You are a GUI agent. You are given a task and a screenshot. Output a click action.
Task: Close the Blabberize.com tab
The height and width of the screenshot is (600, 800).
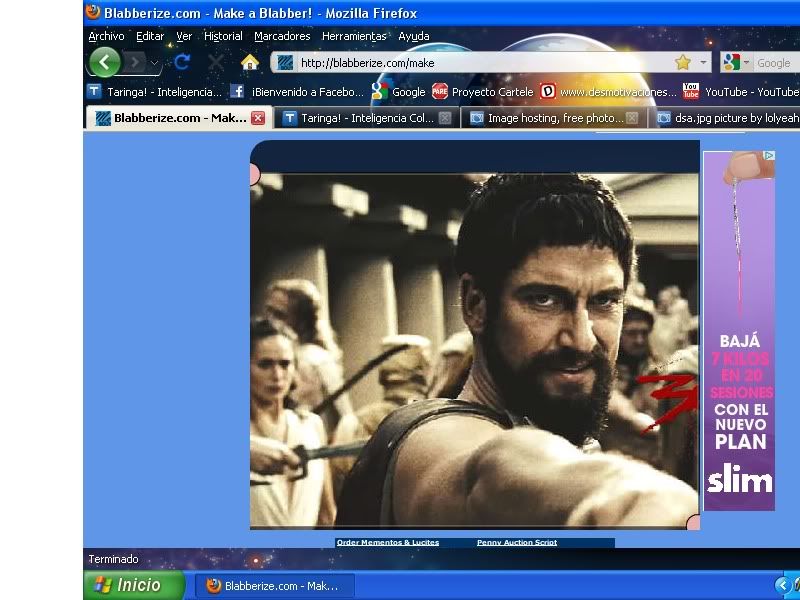258,118
